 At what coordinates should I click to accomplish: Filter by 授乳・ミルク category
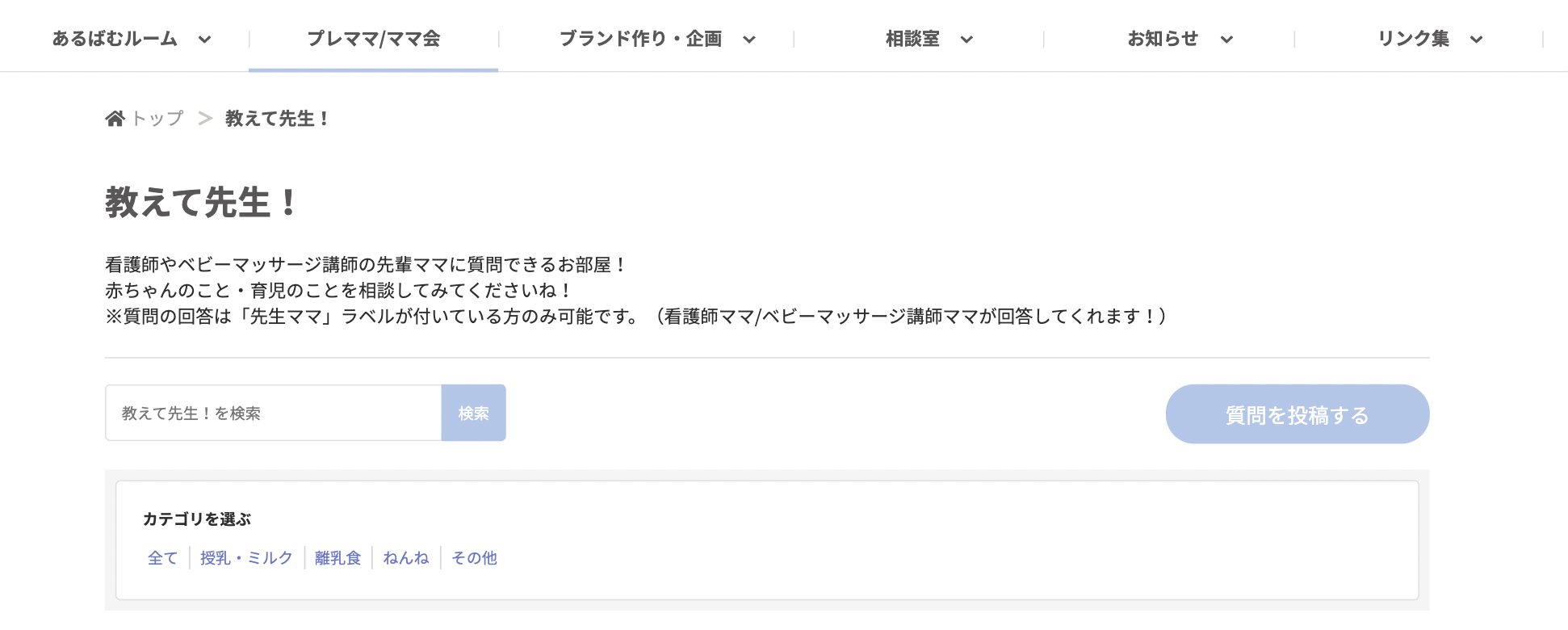pos(246,558)
